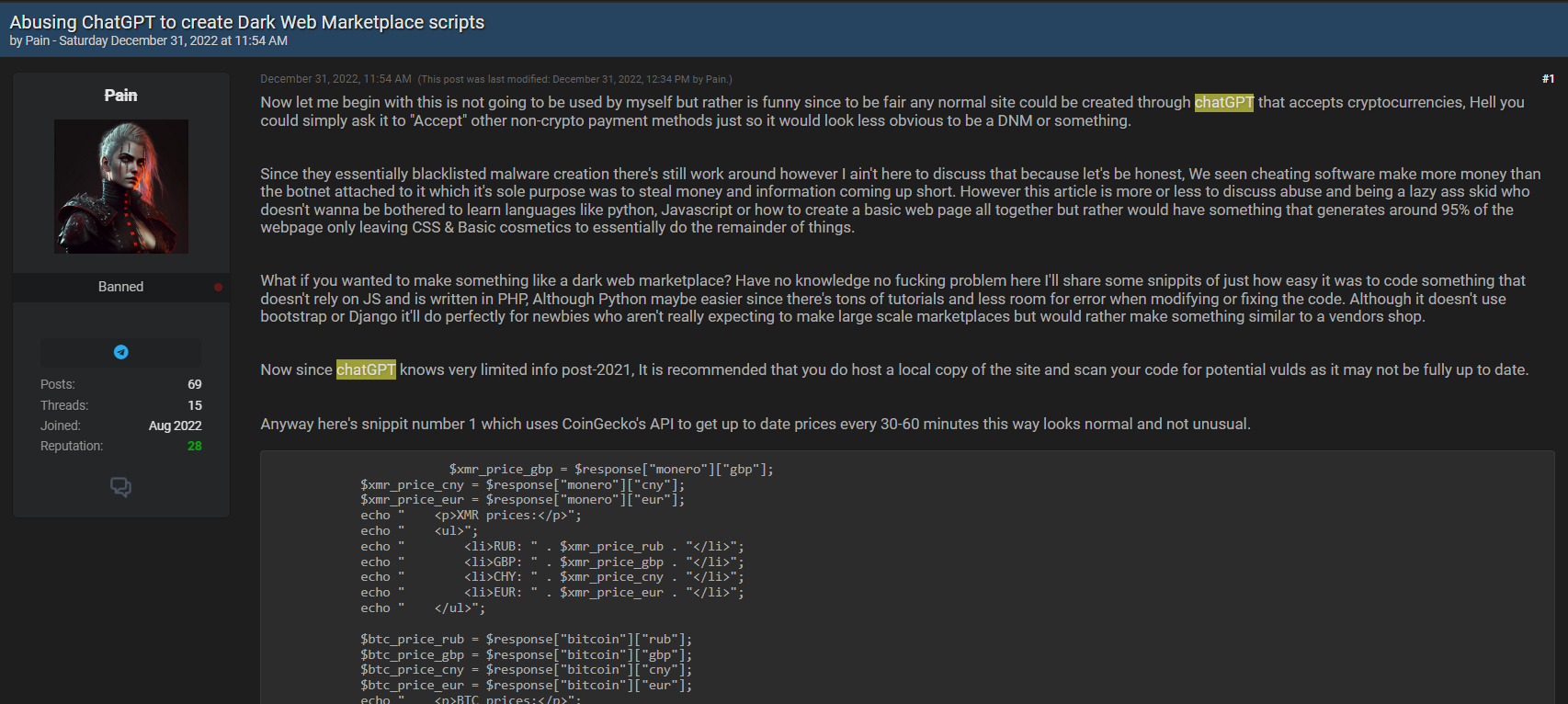Open the reputation score of 28
This screenshot has height=704, width=1568.
(195, 446)
